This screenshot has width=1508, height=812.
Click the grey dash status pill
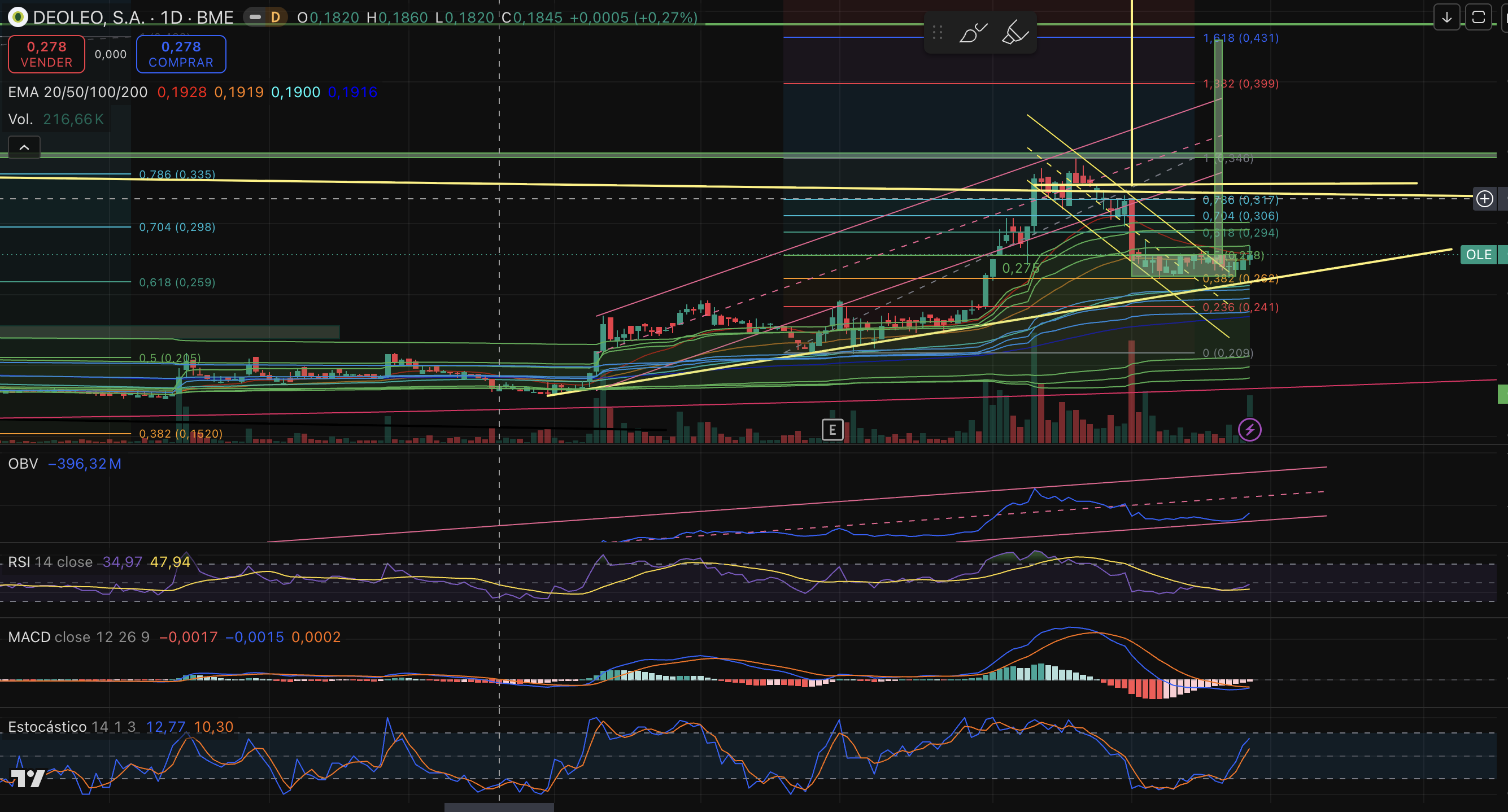255,18
